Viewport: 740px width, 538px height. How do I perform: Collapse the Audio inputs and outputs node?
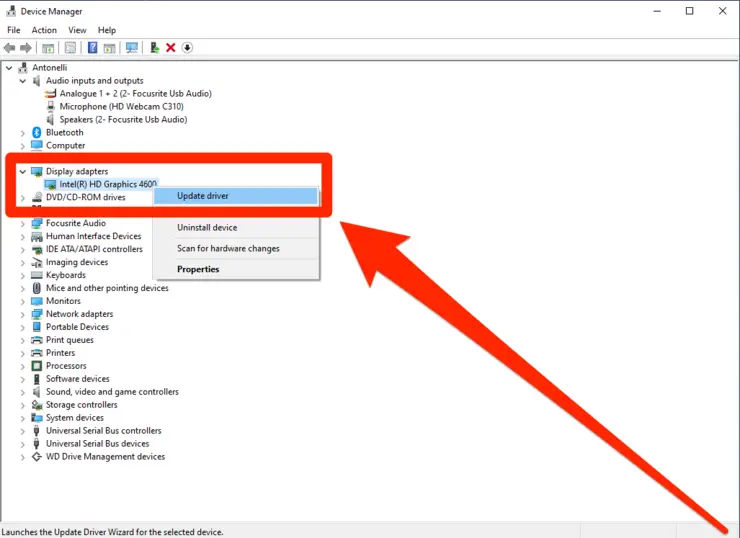[23, 81]
